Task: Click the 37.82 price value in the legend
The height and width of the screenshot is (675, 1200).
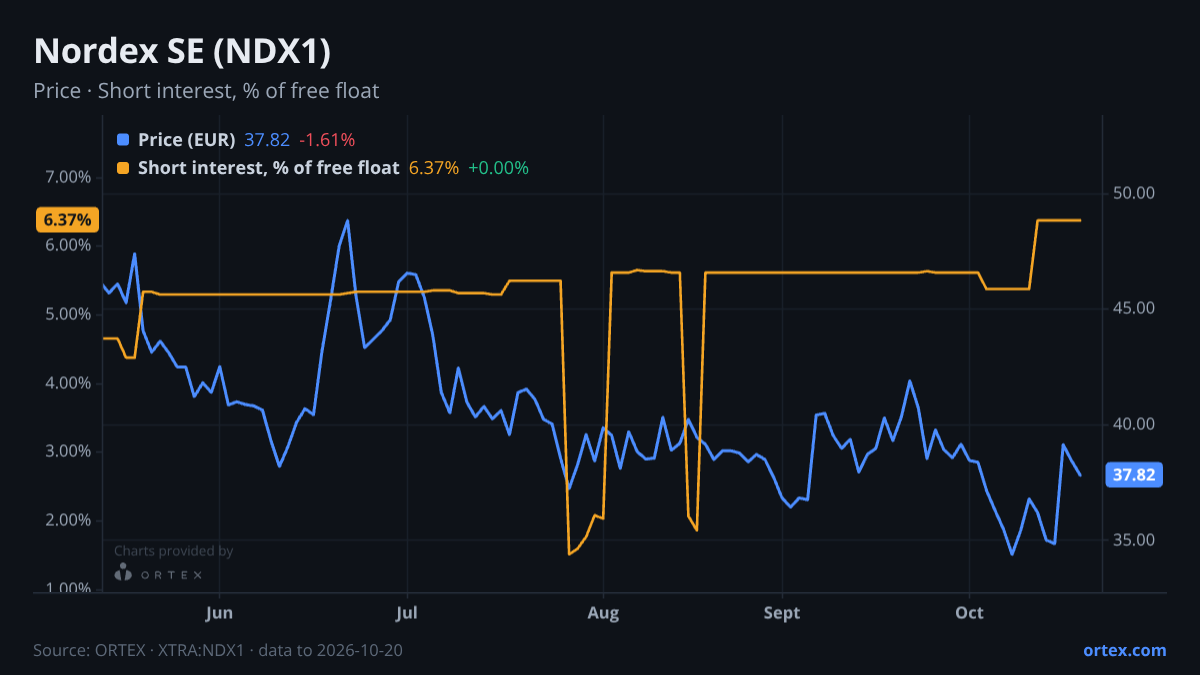Action: 267,140
